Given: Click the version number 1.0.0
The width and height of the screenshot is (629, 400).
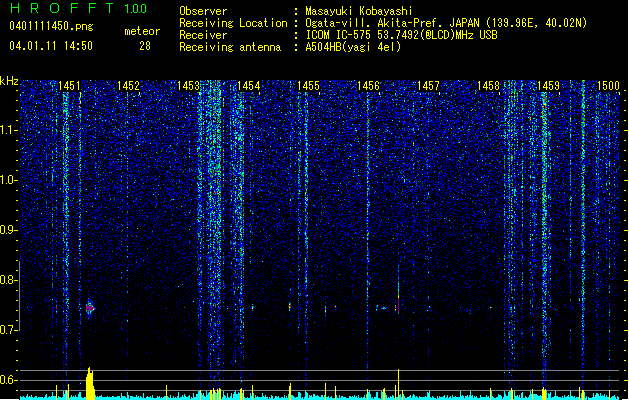Looking at the screenshot, I should (x=136, y=9).
